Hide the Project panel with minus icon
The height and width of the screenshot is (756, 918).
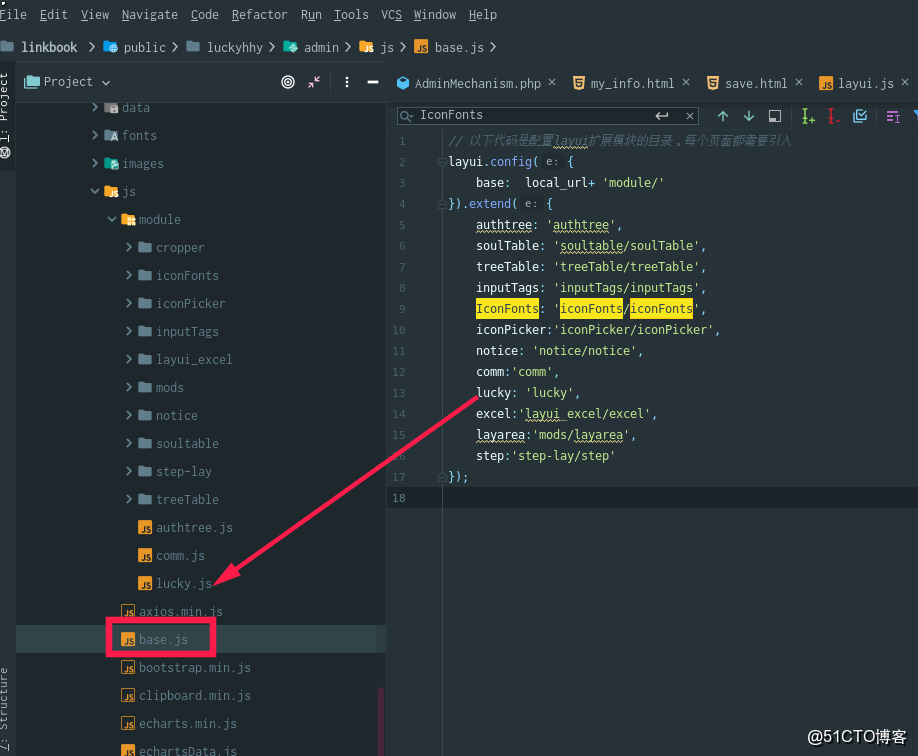[372, 82]
